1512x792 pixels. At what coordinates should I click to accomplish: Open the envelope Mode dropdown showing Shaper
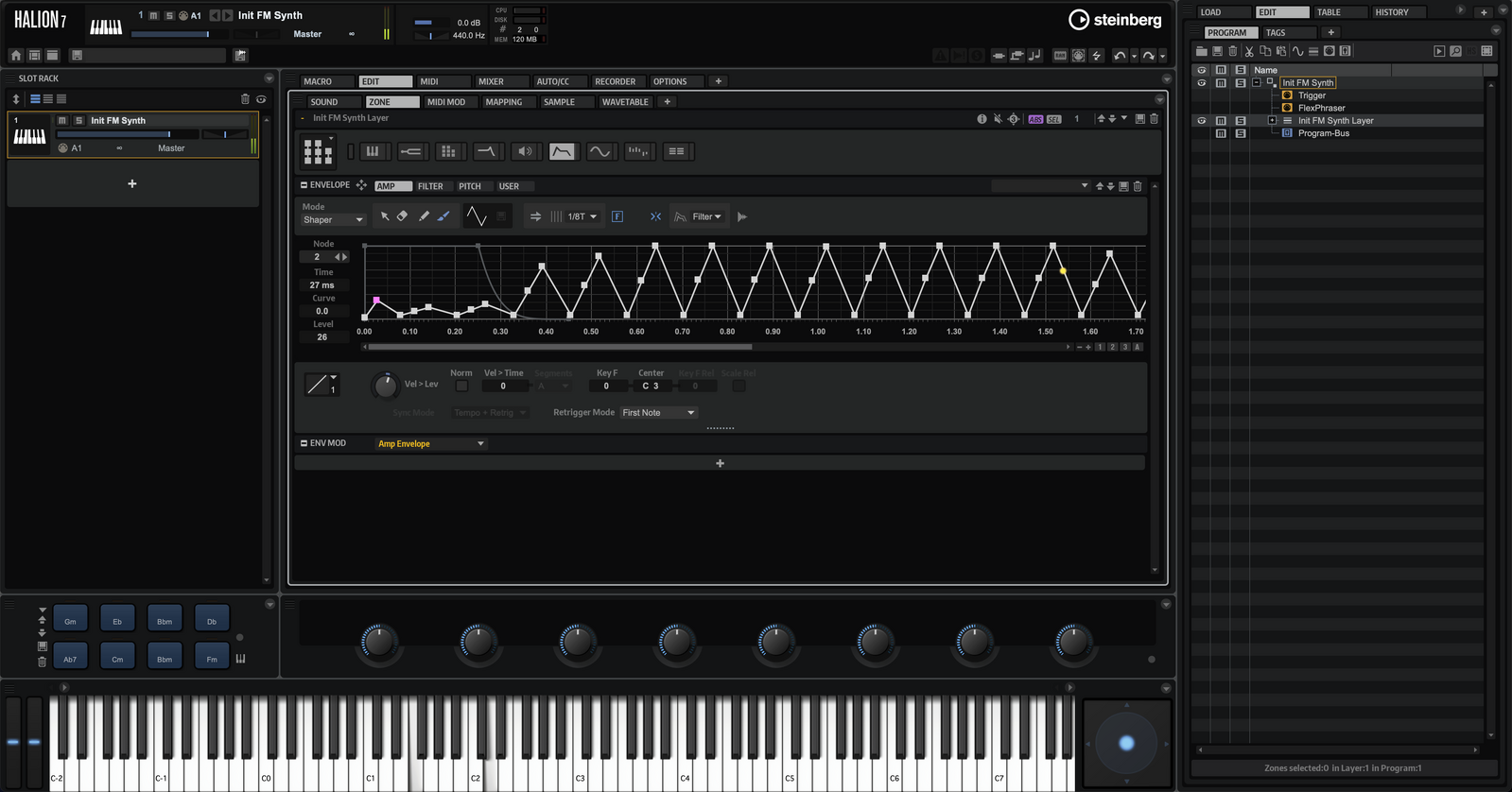click(x=333, y=220)
